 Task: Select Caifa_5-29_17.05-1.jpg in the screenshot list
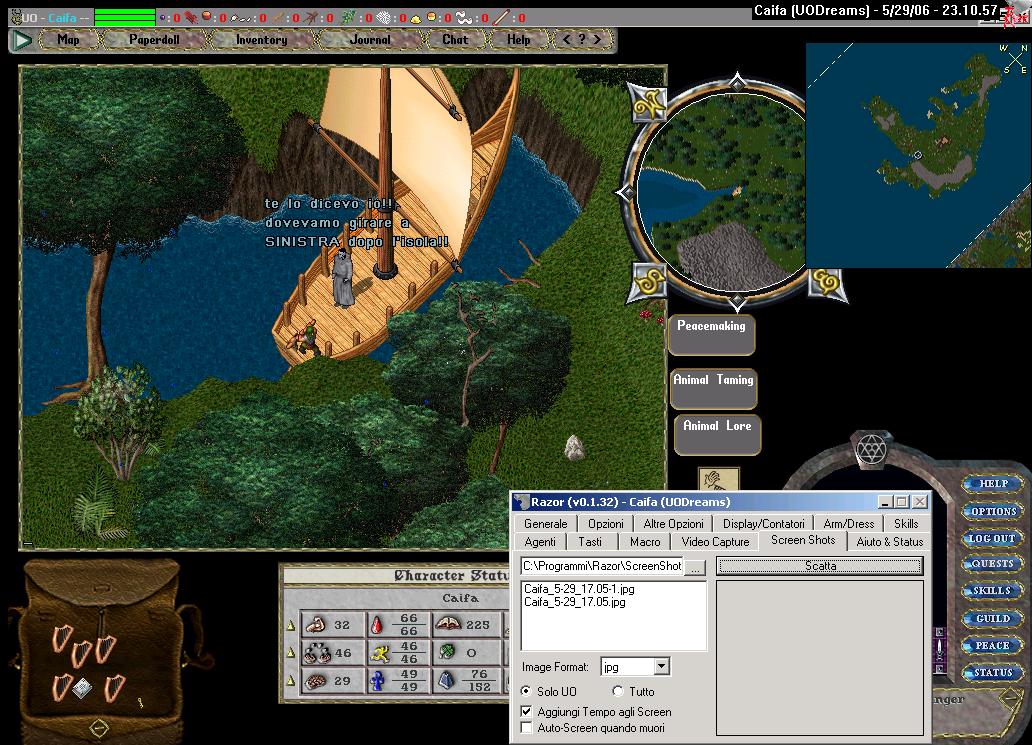(579, 589)
